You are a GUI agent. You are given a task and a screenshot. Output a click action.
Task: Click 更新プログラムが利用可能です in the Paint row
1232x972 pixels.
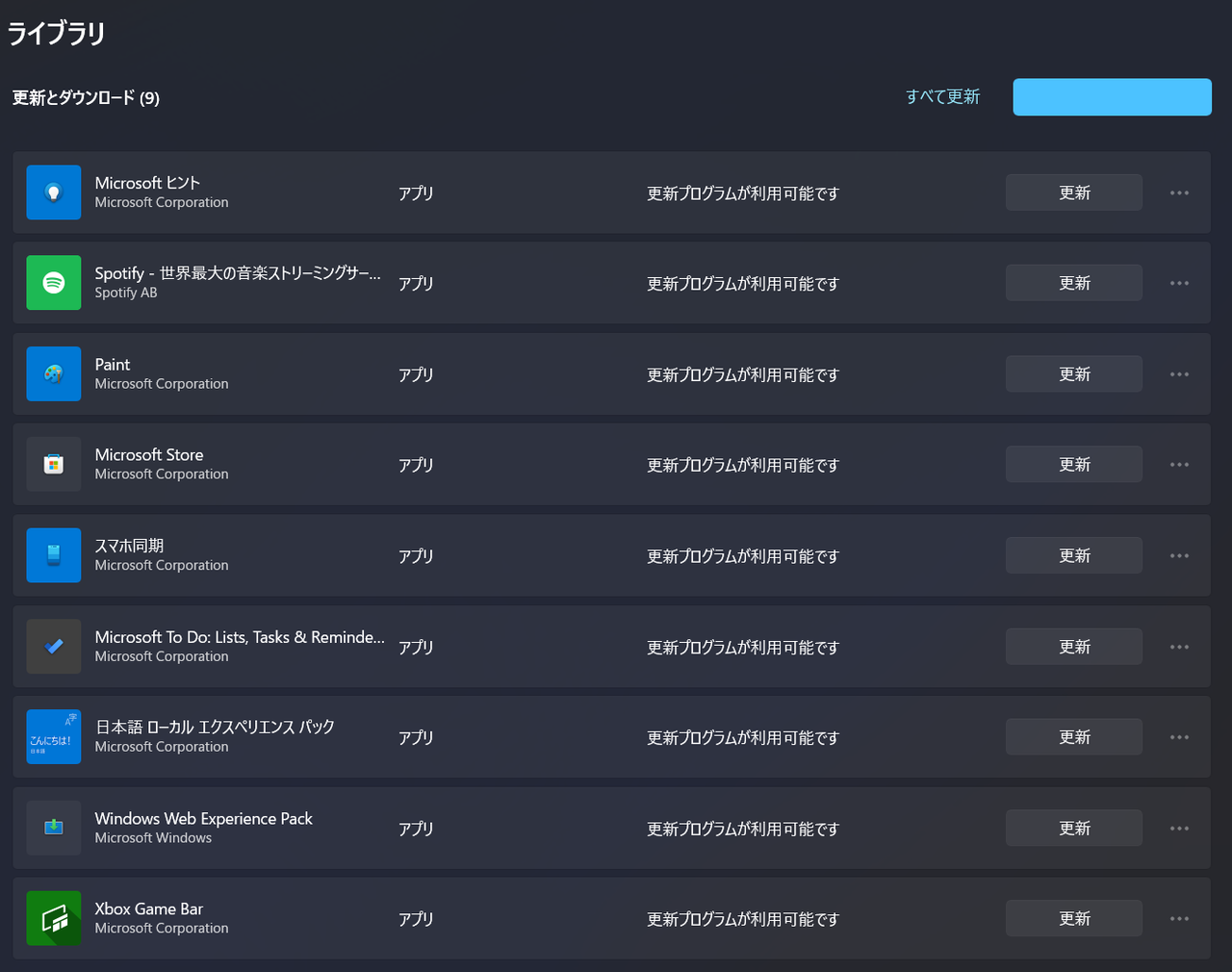click(743, 375)
